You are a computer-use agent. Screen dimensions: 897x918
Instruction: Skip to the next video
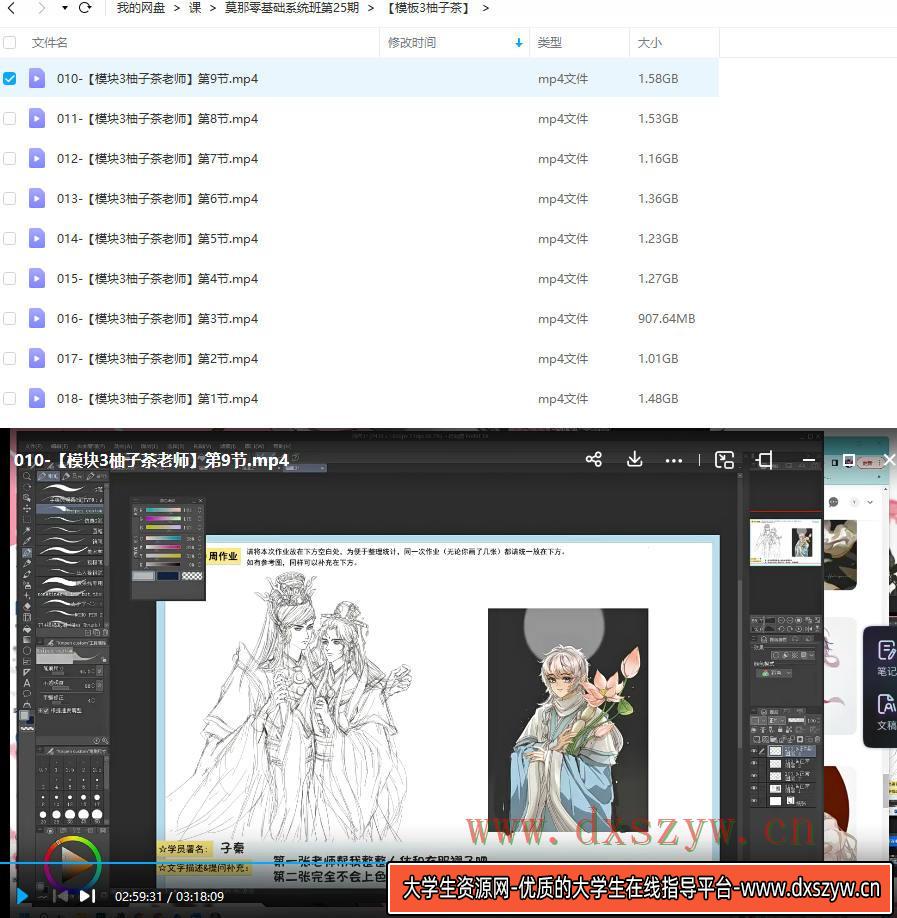(87, 896)
